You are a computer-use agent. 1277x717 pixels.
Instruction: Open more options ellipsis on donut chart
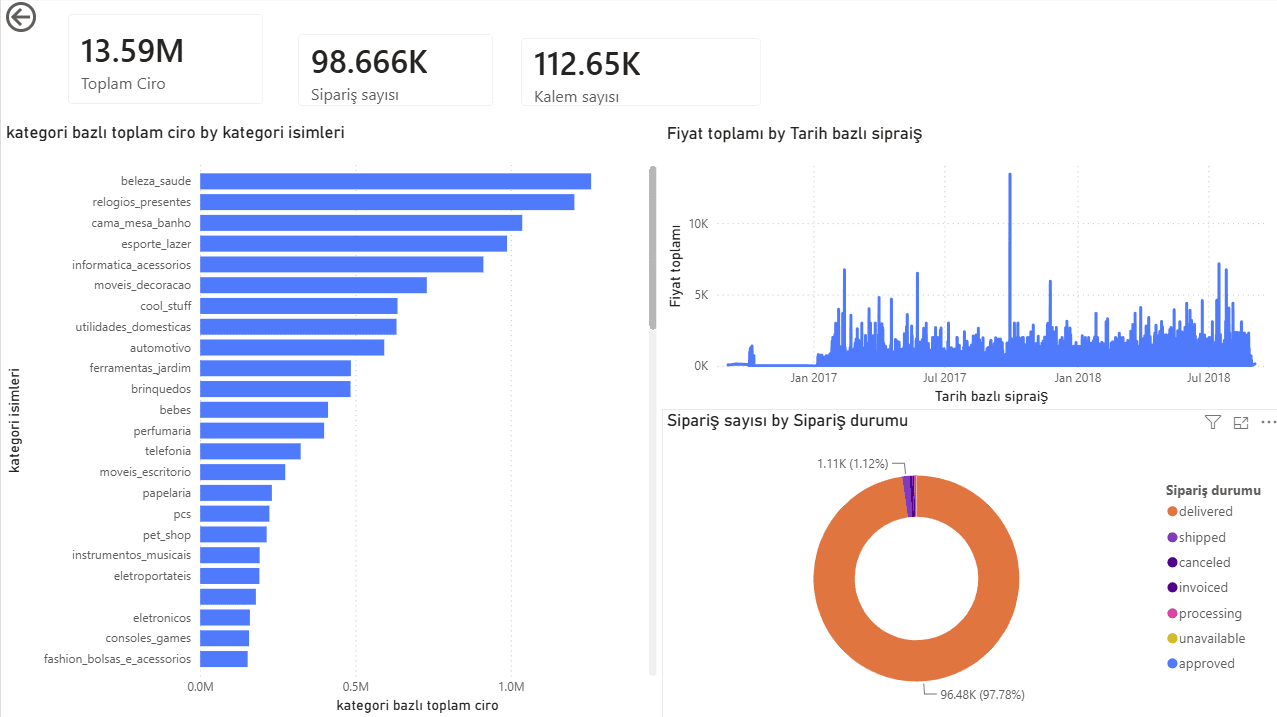pyautogui.click(x=1269, y=423)
